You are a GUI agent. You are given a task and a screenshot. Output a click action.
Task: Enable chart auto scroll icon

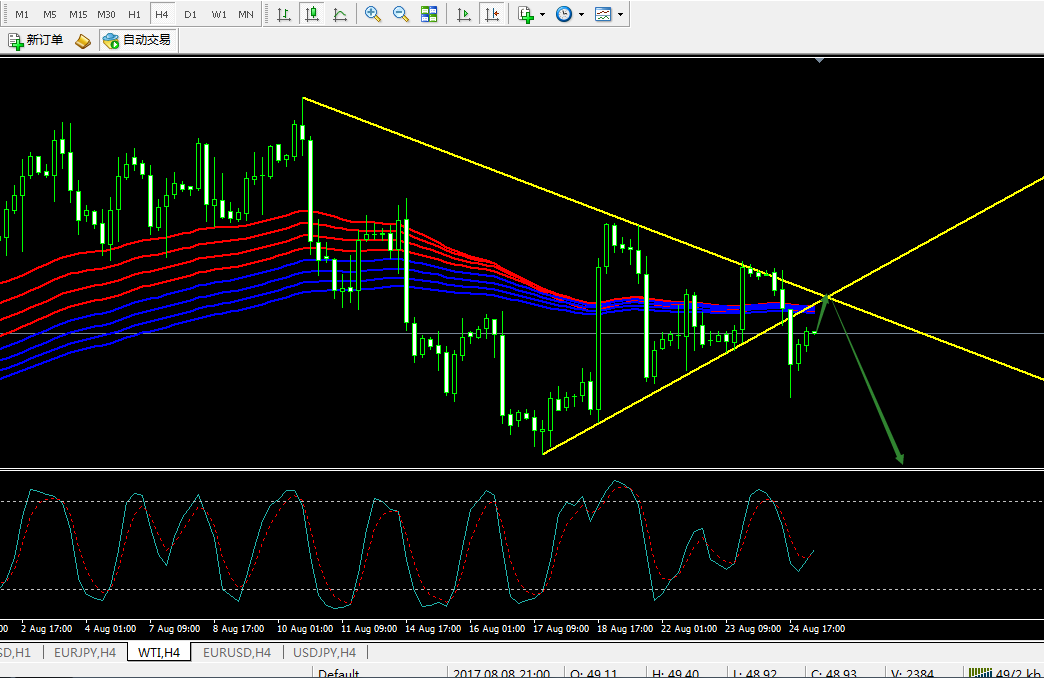click(x=463, y=14)
